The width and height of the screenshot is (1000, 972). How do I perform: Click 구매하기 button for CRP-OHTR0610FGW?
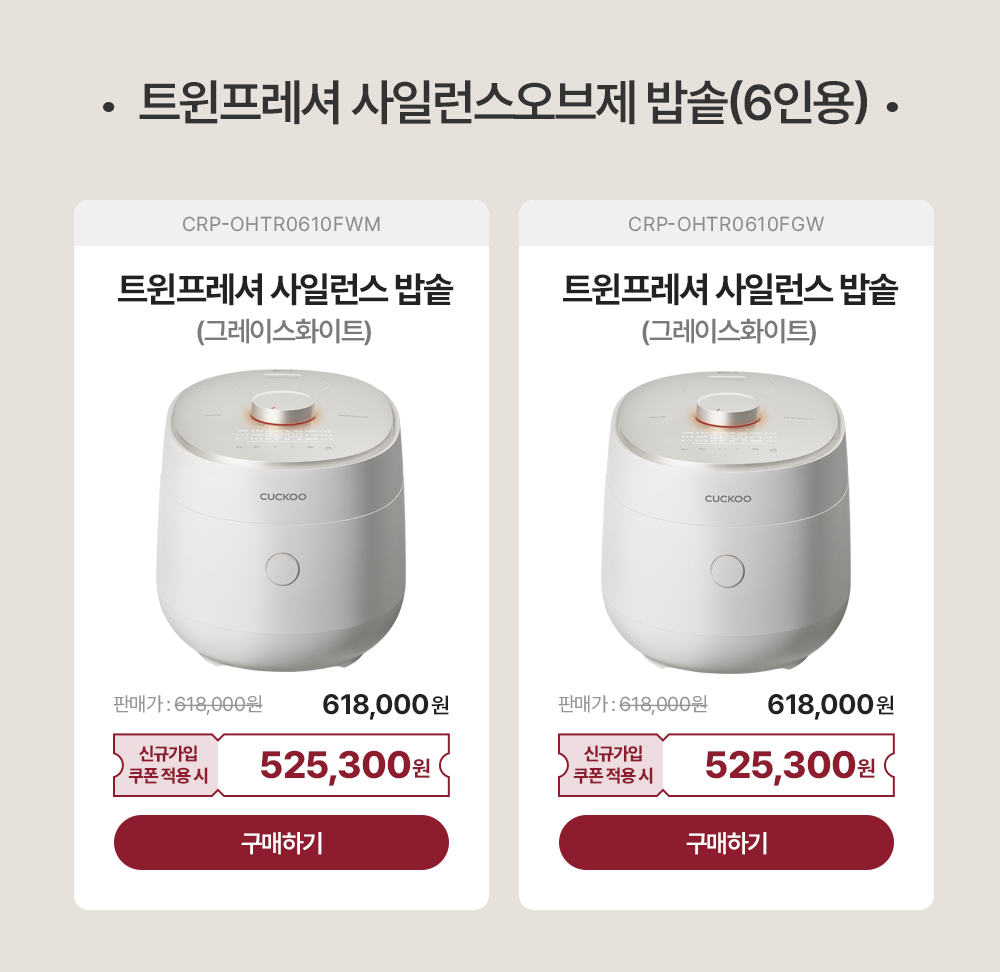pyautogui.click(x=726, y=843)
